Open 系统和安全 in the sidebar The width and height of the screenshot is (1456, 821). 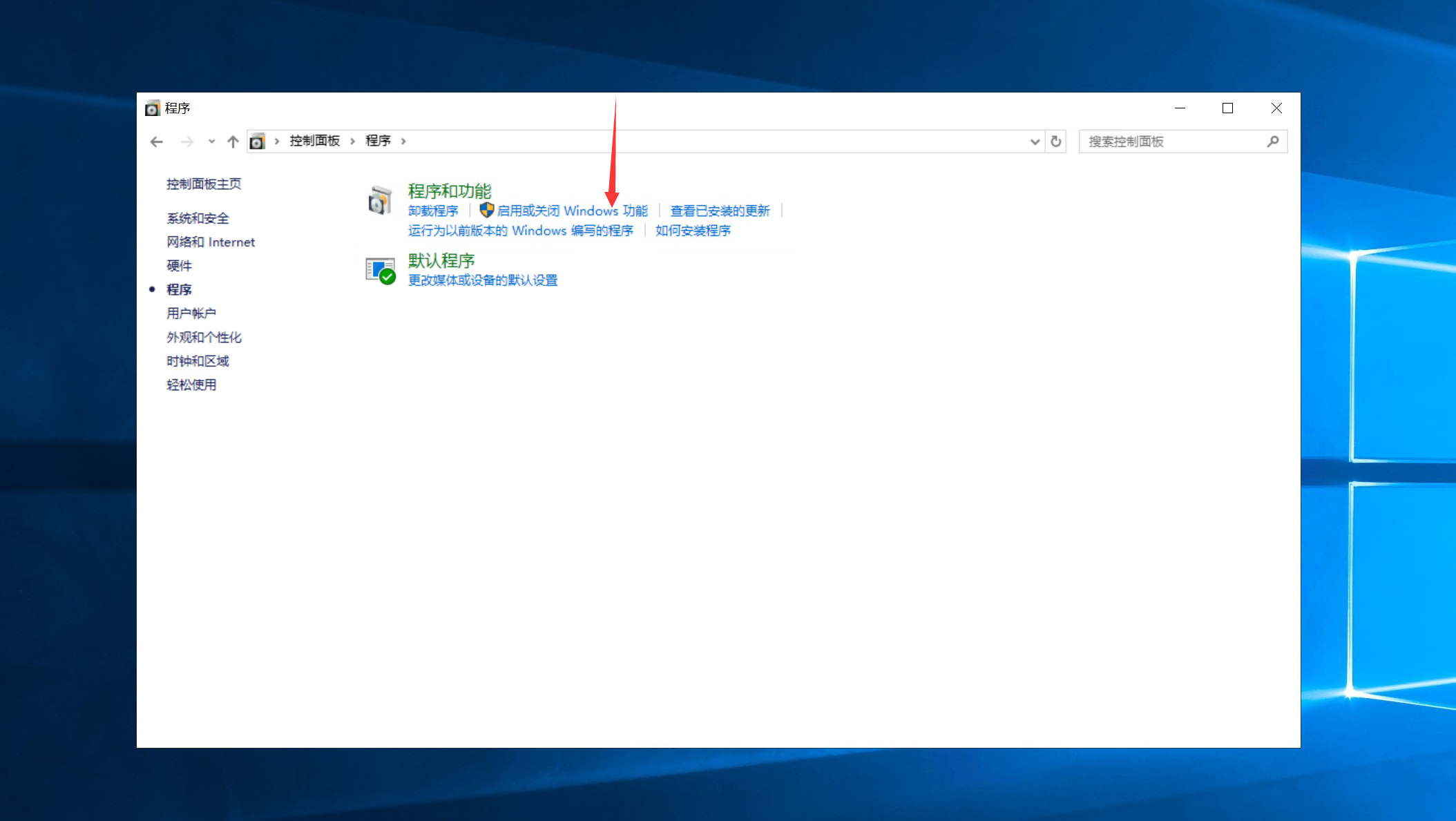tap(198, 218)
